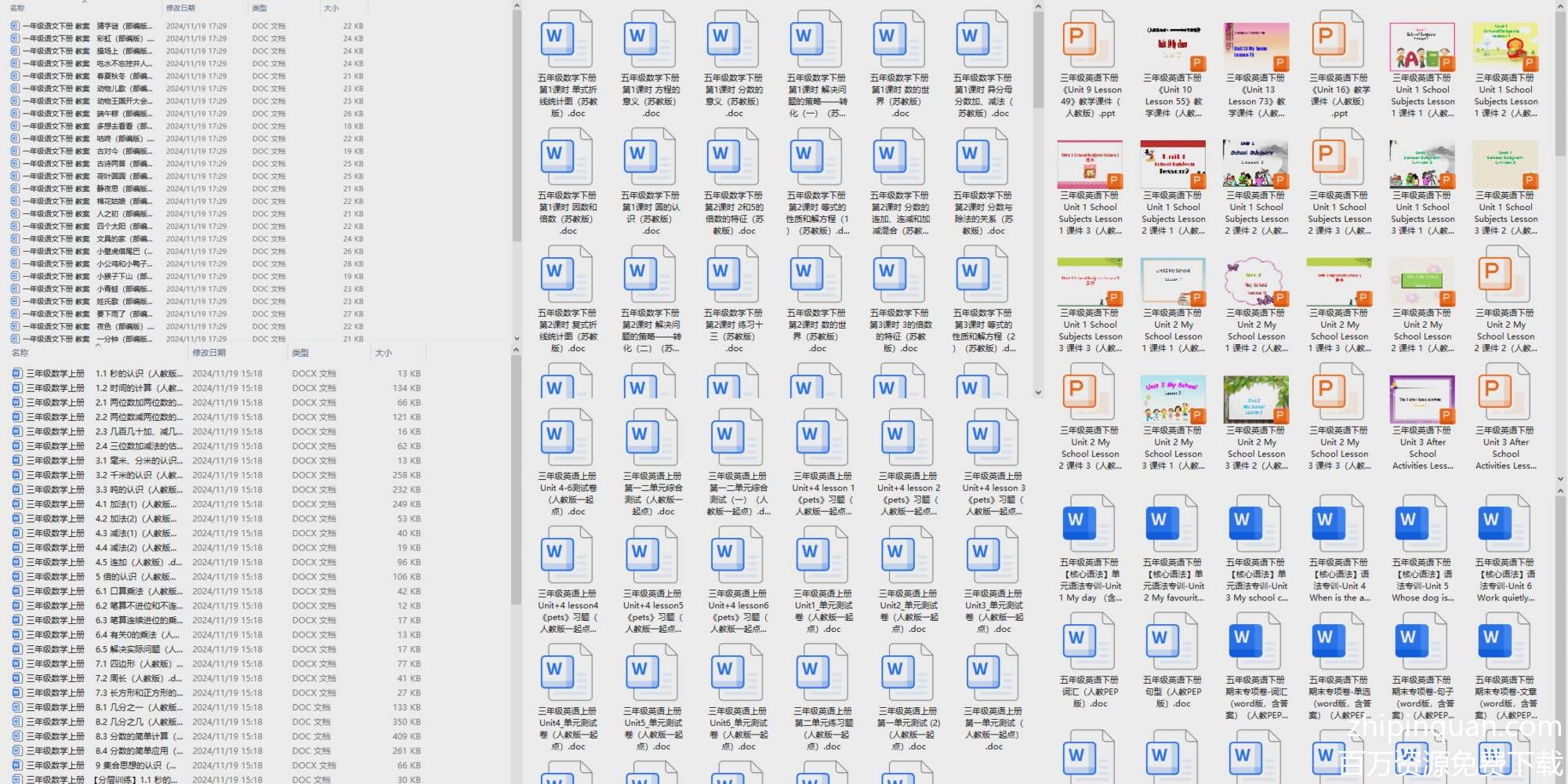This screenshot has width=1568, height=784.
Task: Select School Subjects Lesson 2 课件 1 thumbnail
Action: [1173, 164]
